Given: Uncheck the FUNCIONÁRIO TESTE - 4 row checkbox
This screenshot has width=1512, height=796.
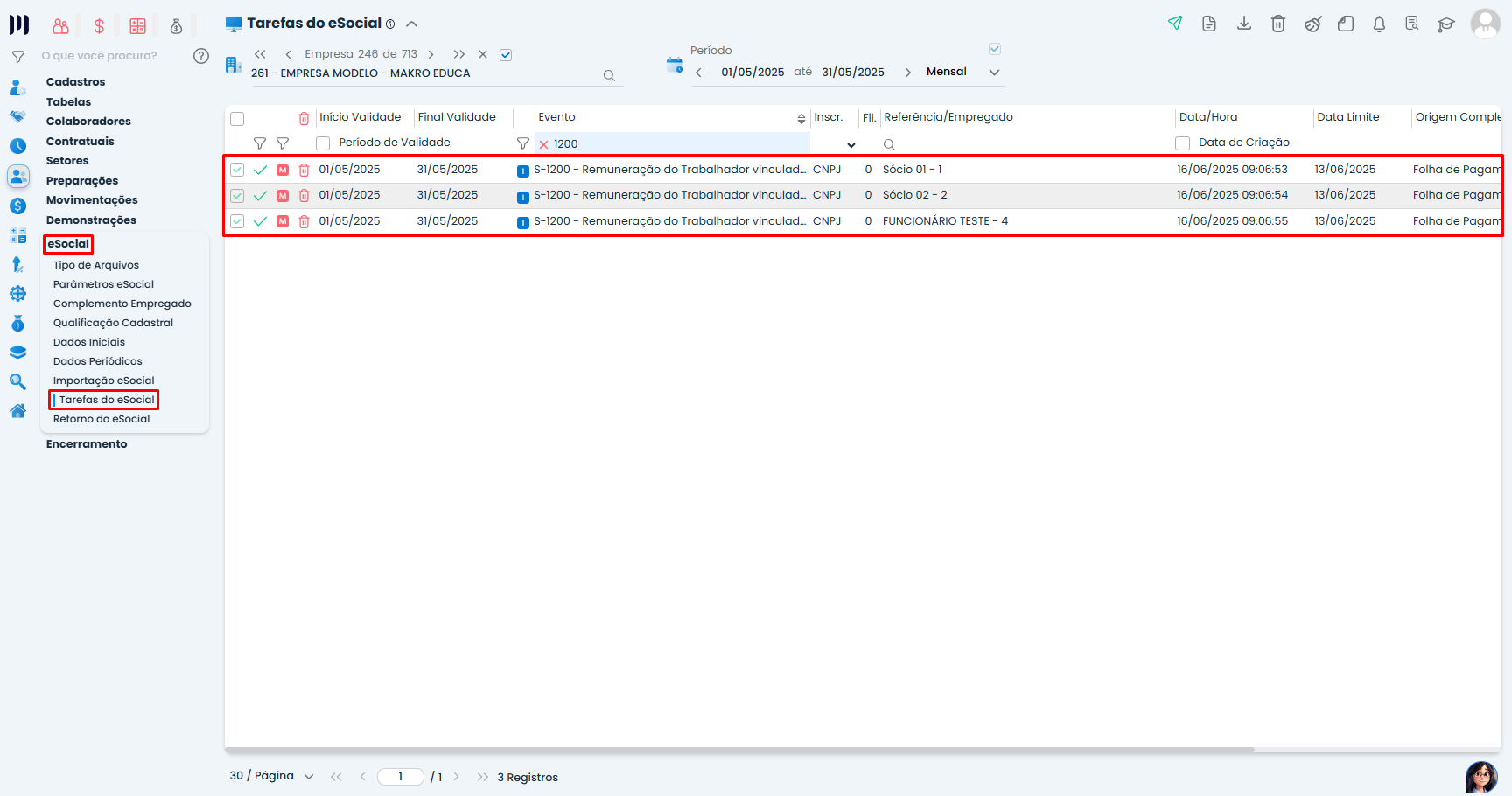Looking at the screenshot, I should tap(237, 221).
